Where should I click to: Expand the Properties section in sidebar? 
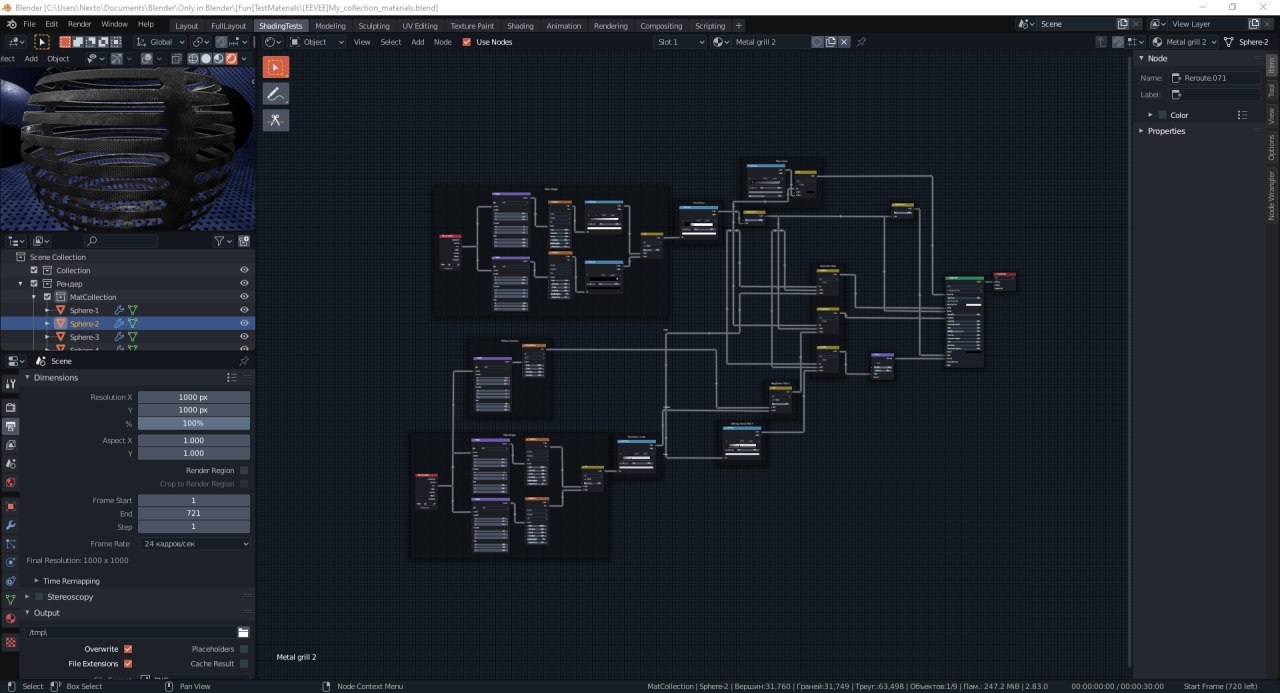coord(1142,131)
